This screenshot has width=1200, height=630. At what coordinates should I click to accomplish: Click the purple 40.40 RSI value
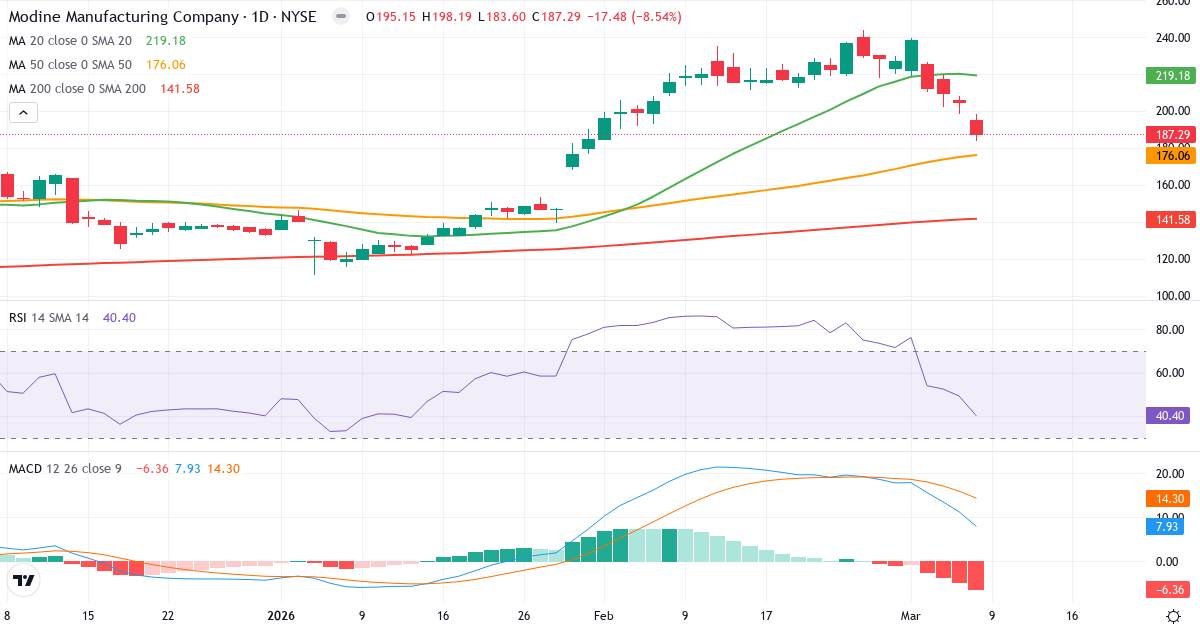(x=1166, y=413)
